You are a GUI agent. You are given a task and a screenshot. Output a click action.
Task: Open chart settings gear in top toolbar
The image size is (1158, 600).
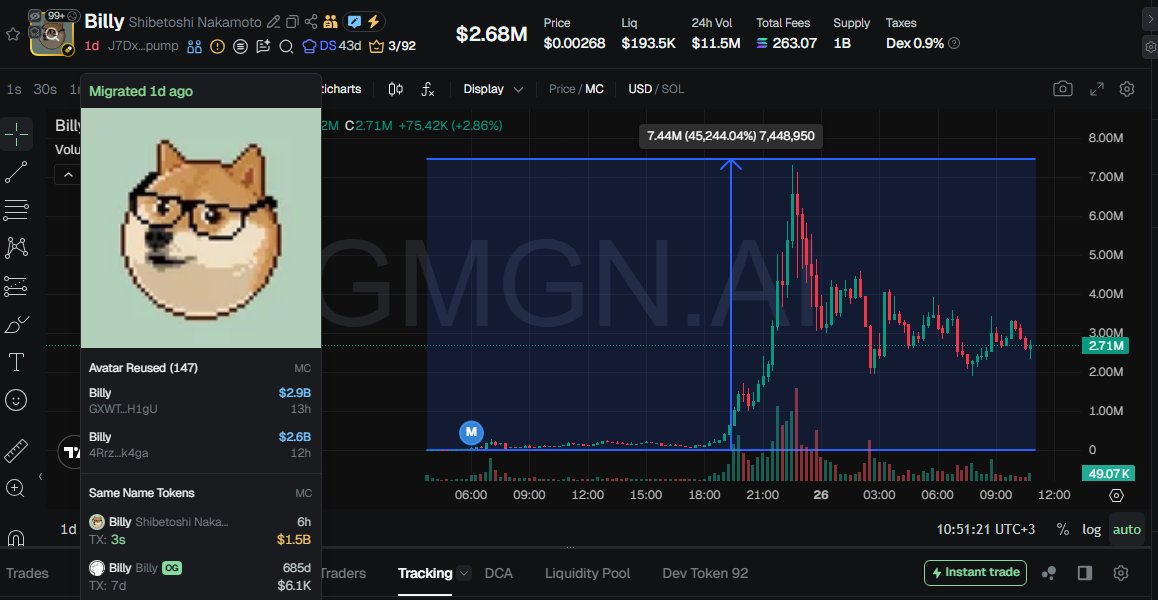click(1127, 89)
